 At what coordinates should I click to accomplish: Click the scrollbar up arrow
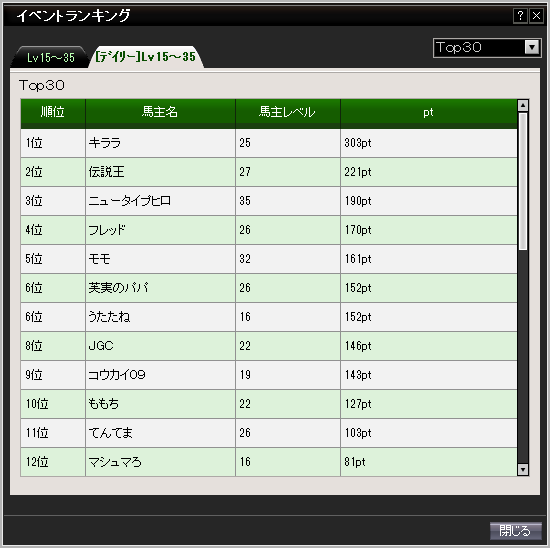tap(523, 105)
